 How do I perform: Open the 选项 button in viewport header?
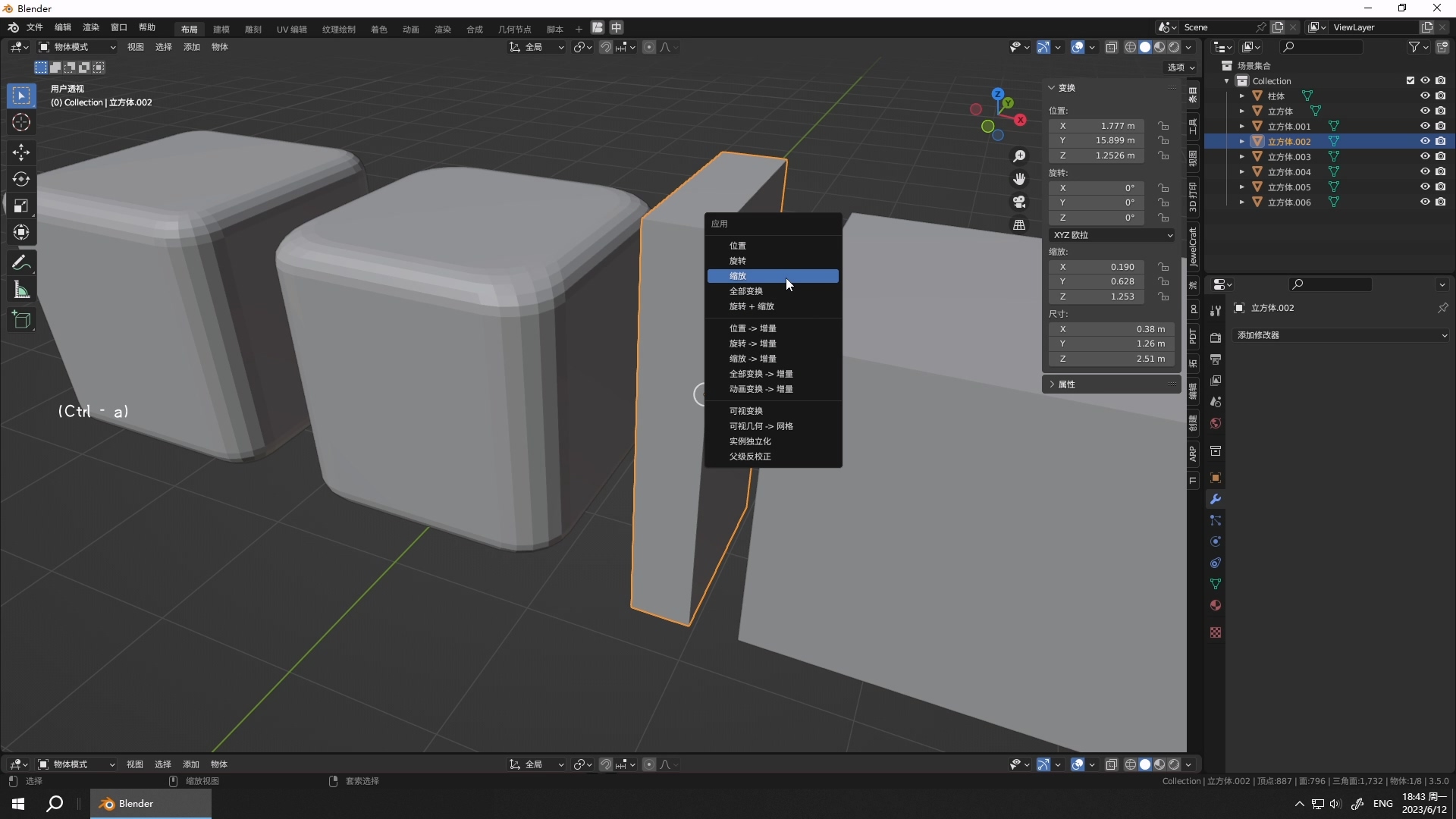pyautogui.click(x=1180, y=67)
